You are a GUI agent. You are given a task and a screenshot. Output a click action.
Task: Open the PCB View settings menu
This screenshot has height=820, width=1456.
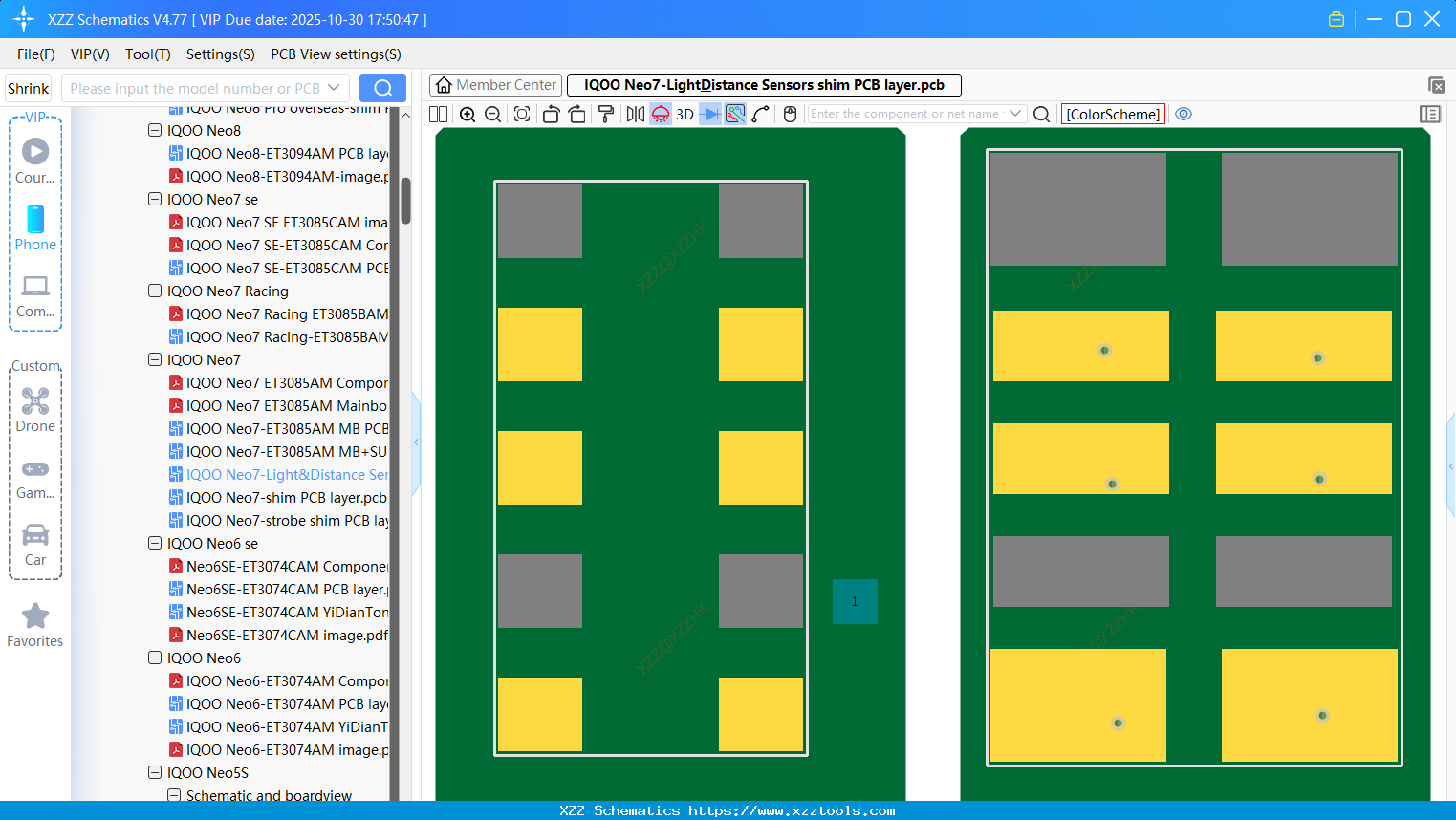[336, 54]
